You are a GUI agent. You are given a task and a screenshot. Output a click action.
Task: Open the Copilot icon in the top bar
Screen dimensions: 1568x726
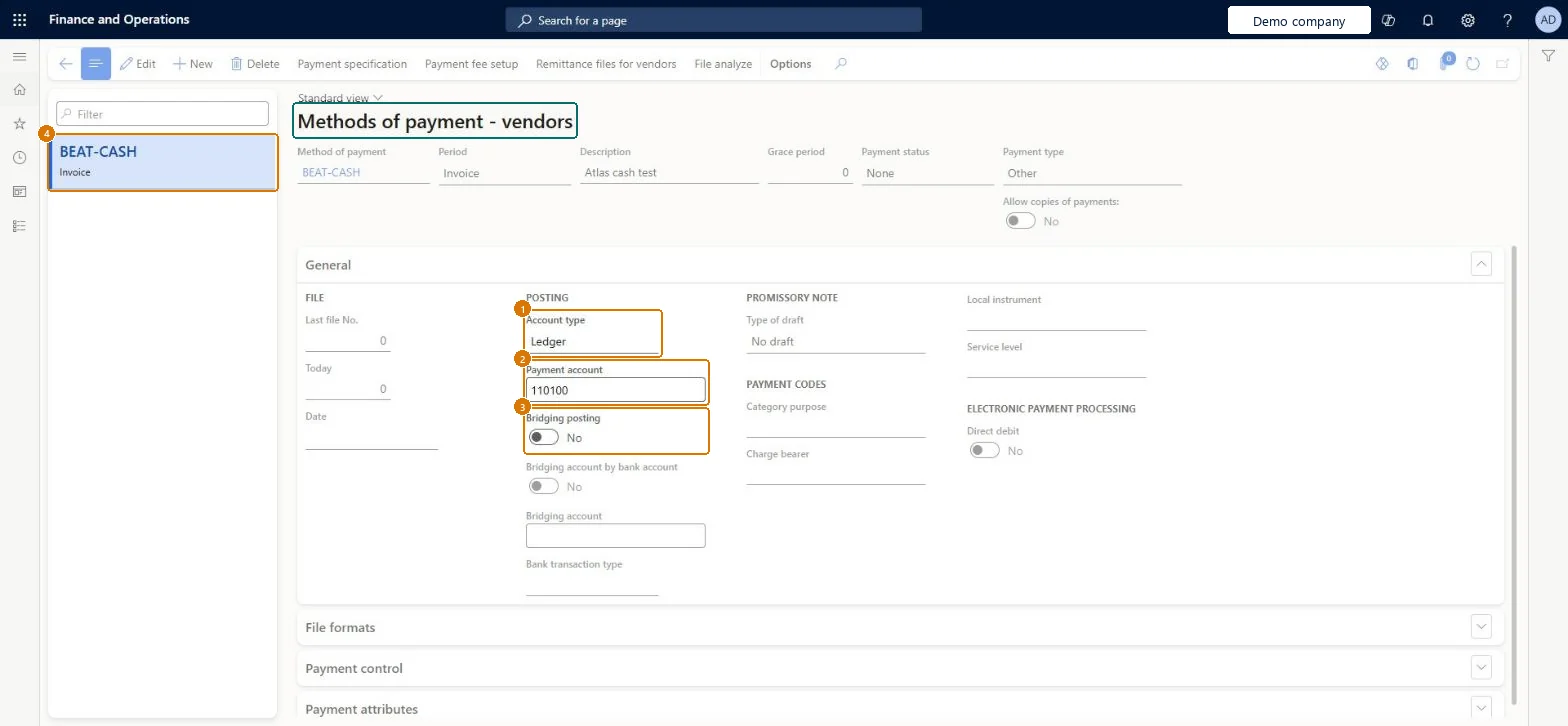click(x=1388, y=20)
